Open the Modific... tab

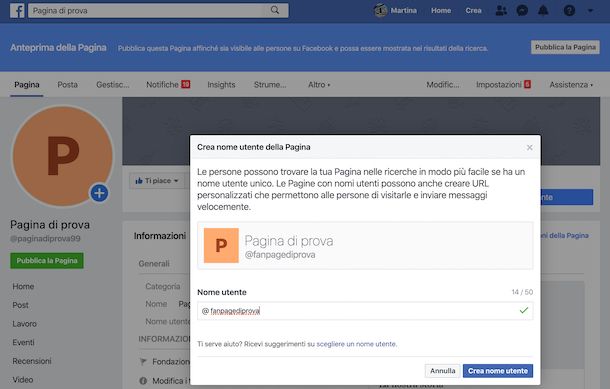443,84
